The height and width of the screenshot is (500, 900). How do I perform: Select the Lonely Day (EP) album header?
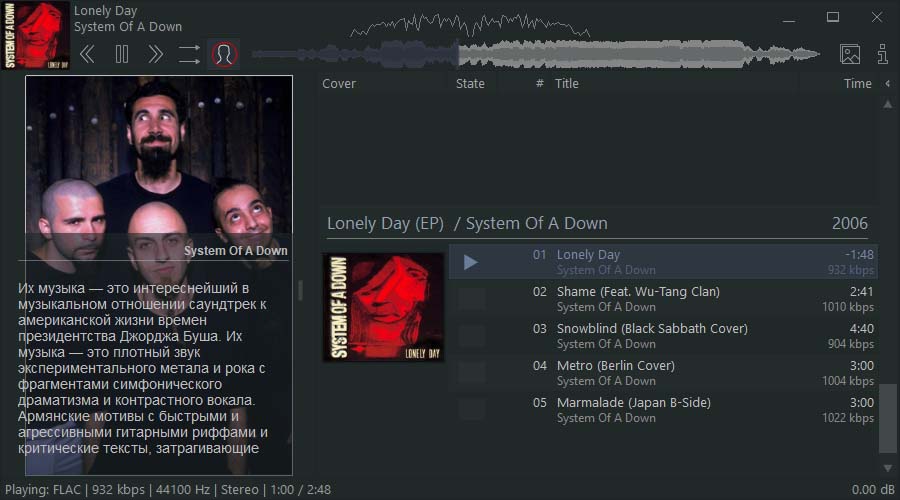coord(598,223)
